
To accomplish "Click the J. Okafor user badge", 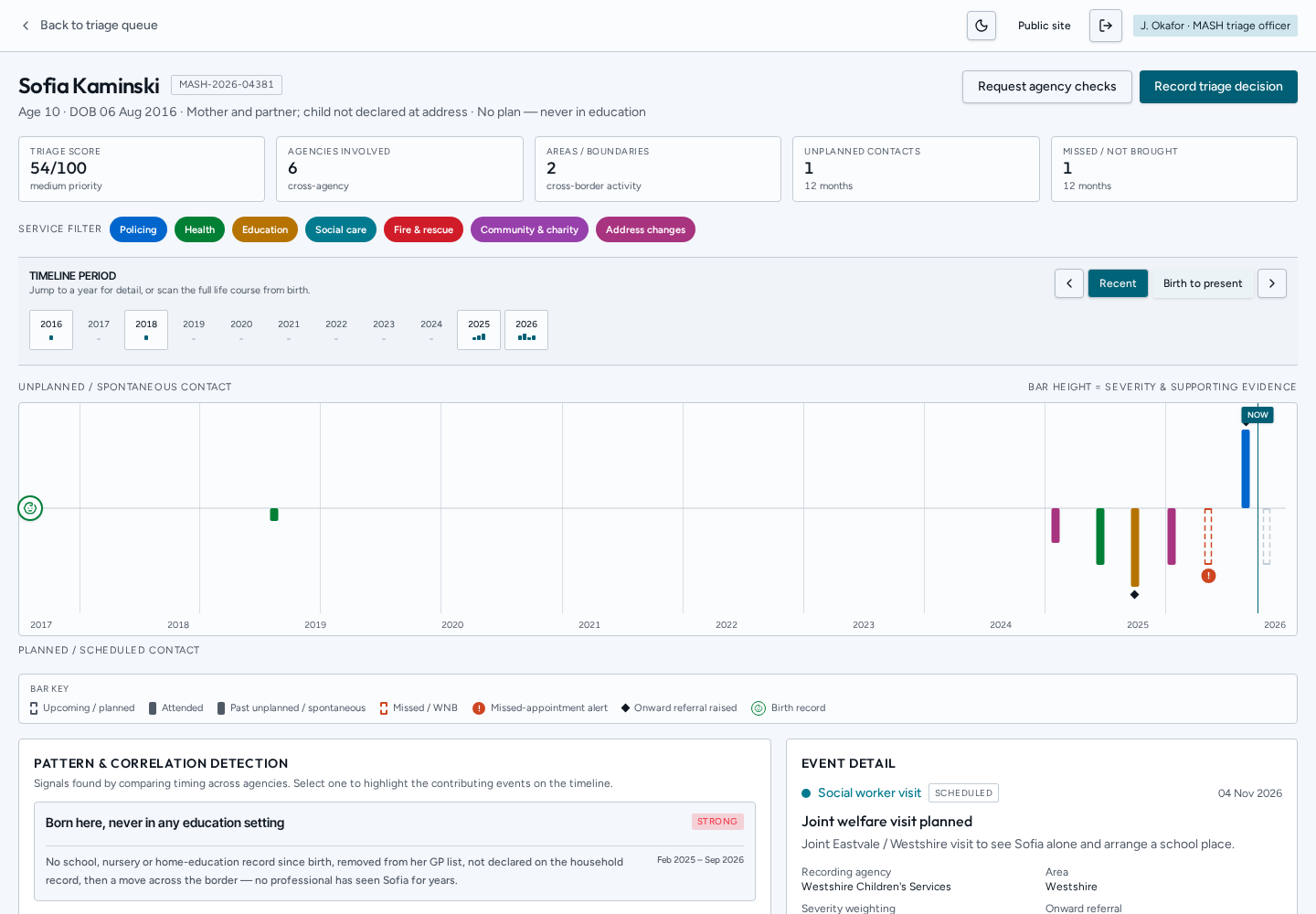I will pyautogui.click(x=1215, y=26).
